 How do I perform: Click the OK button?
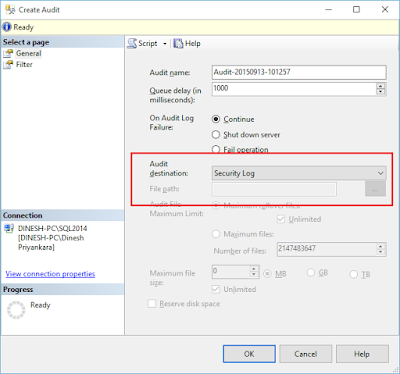pyautogui.click(x=249, y=354)
